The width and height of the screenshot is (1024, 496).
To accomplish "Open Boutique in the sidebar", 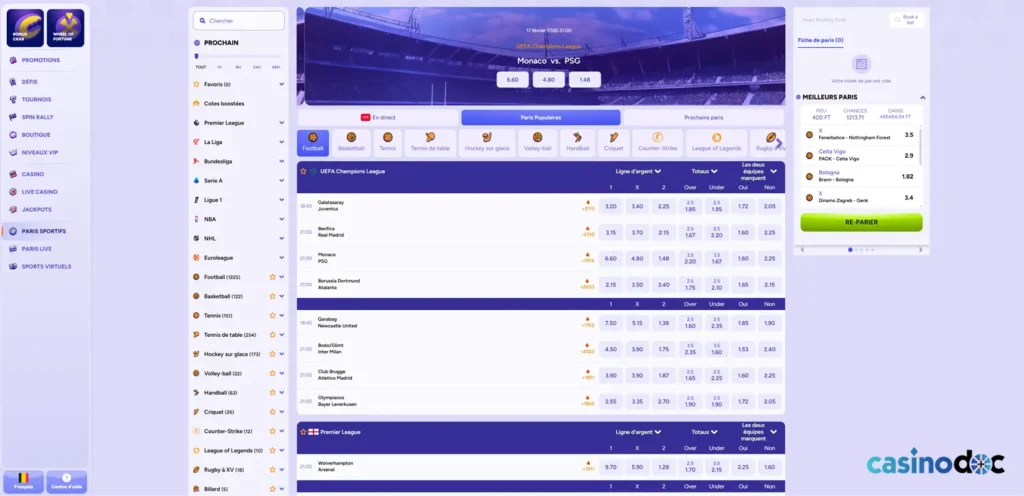I will click(x=36, y=134).
